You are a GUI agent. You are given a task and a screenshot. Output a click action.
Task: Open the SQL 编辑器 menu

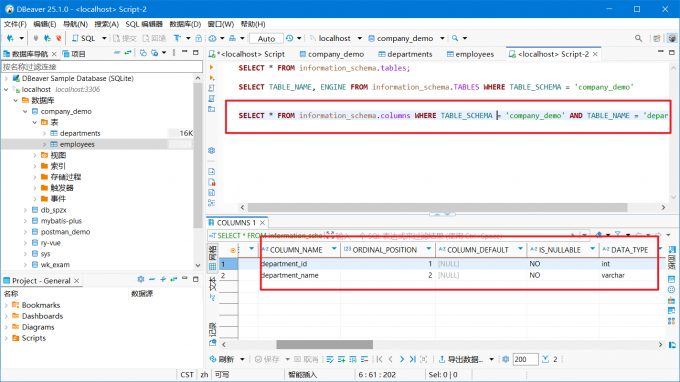click(144, 24)
